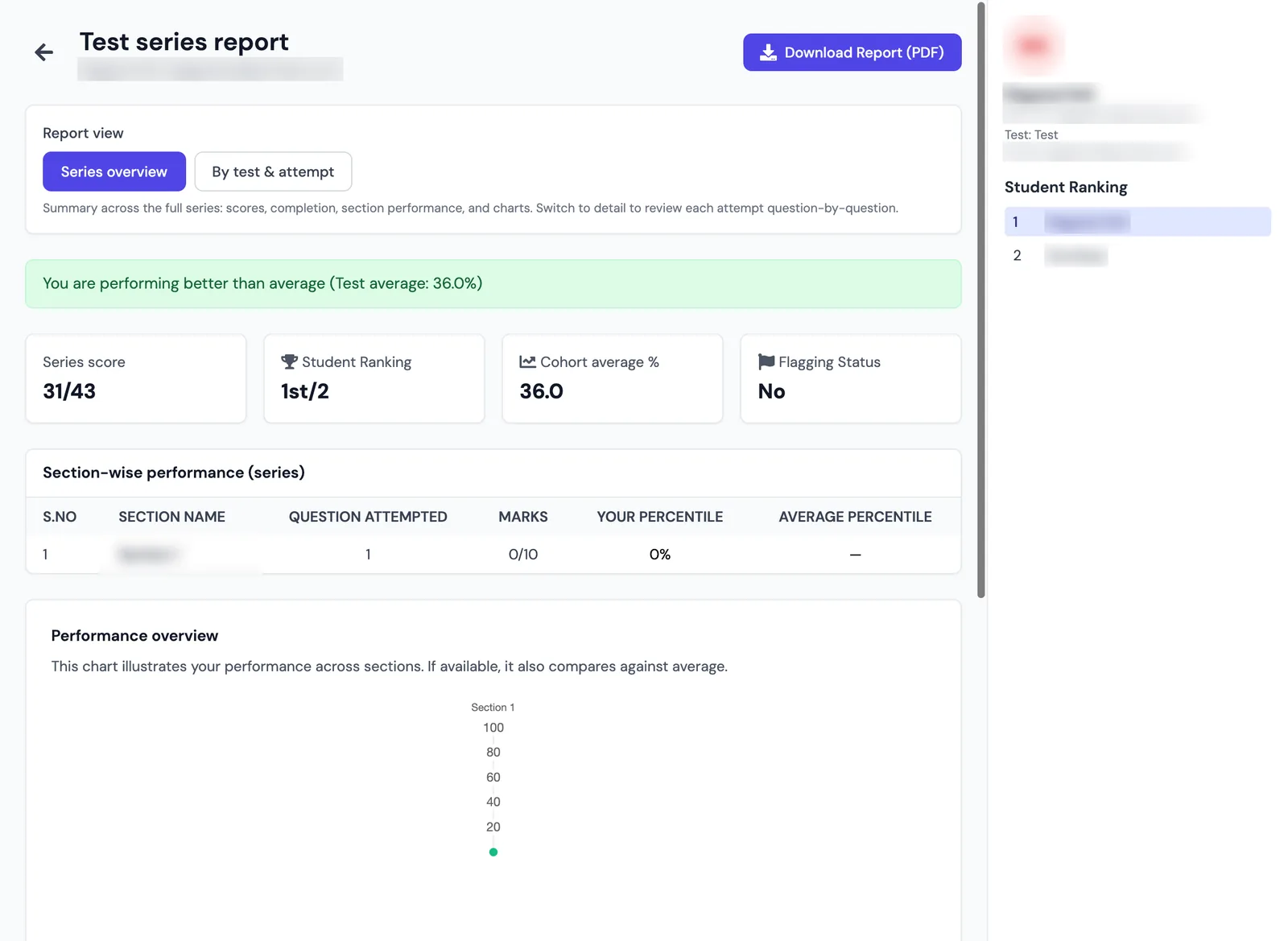Click the Section-wise performance (series) heading
The image size is (1288, 941).
pyautogui.click(x=174, y=473)
